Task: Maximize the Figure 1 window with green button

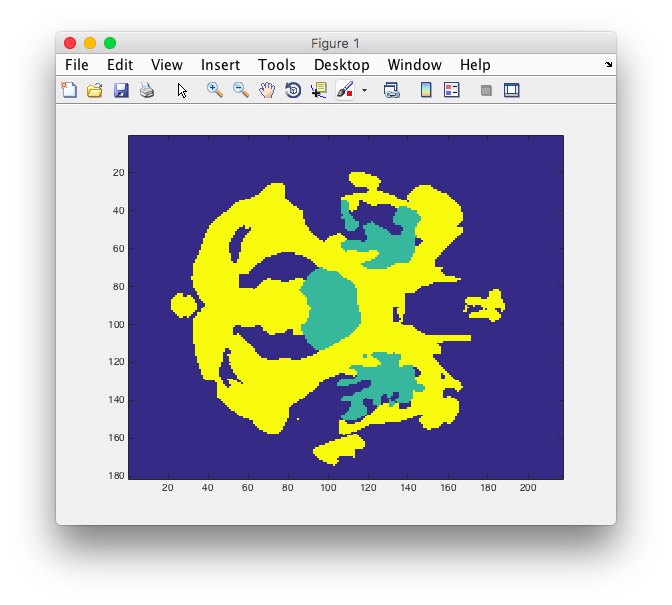Action: tap(110, 43)
